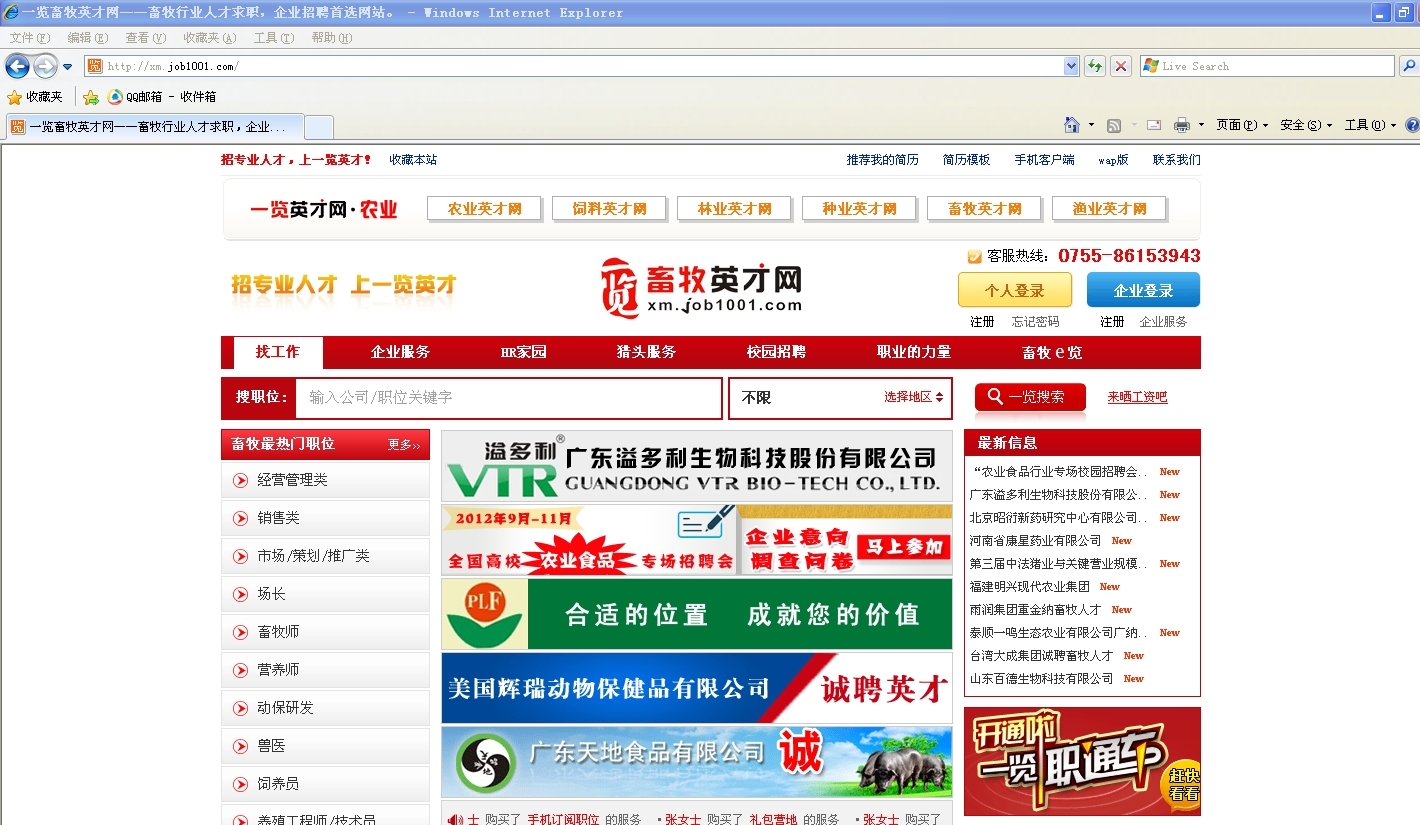1420x825 pixels.
Task: Select the 企业服务 navigation tab
Action: 400,352
